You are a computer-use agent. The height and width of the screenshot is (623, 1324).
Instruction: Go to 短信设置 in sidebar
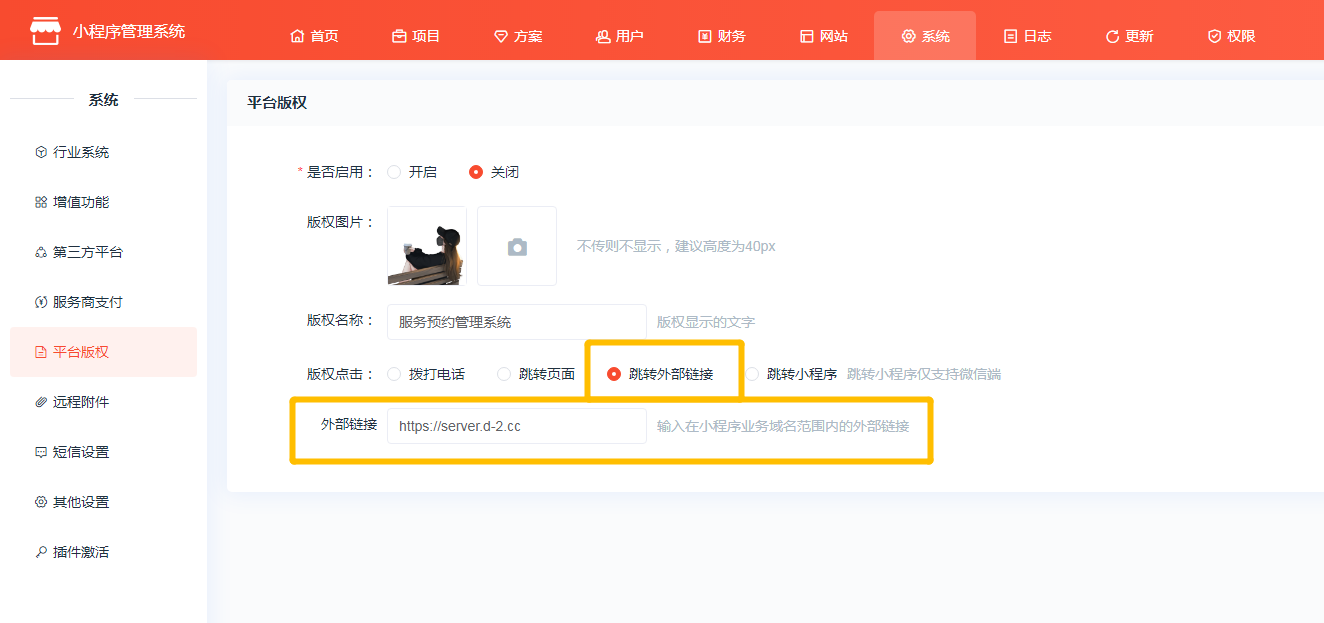pyautogui.click(x=103, y=452)
